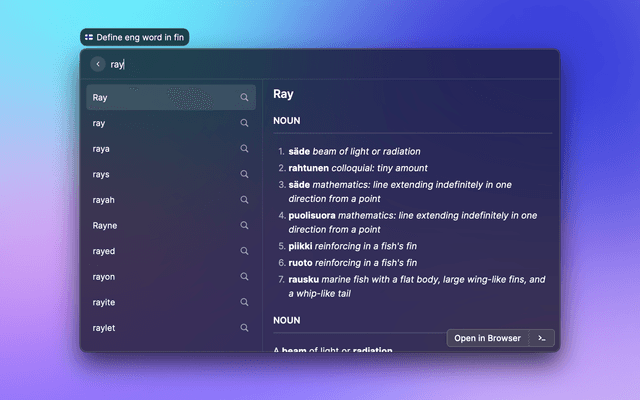Click the bold word säde in definition one
Image resolution: width=640 pixels, height=400 pixels.
click(299, 151)
